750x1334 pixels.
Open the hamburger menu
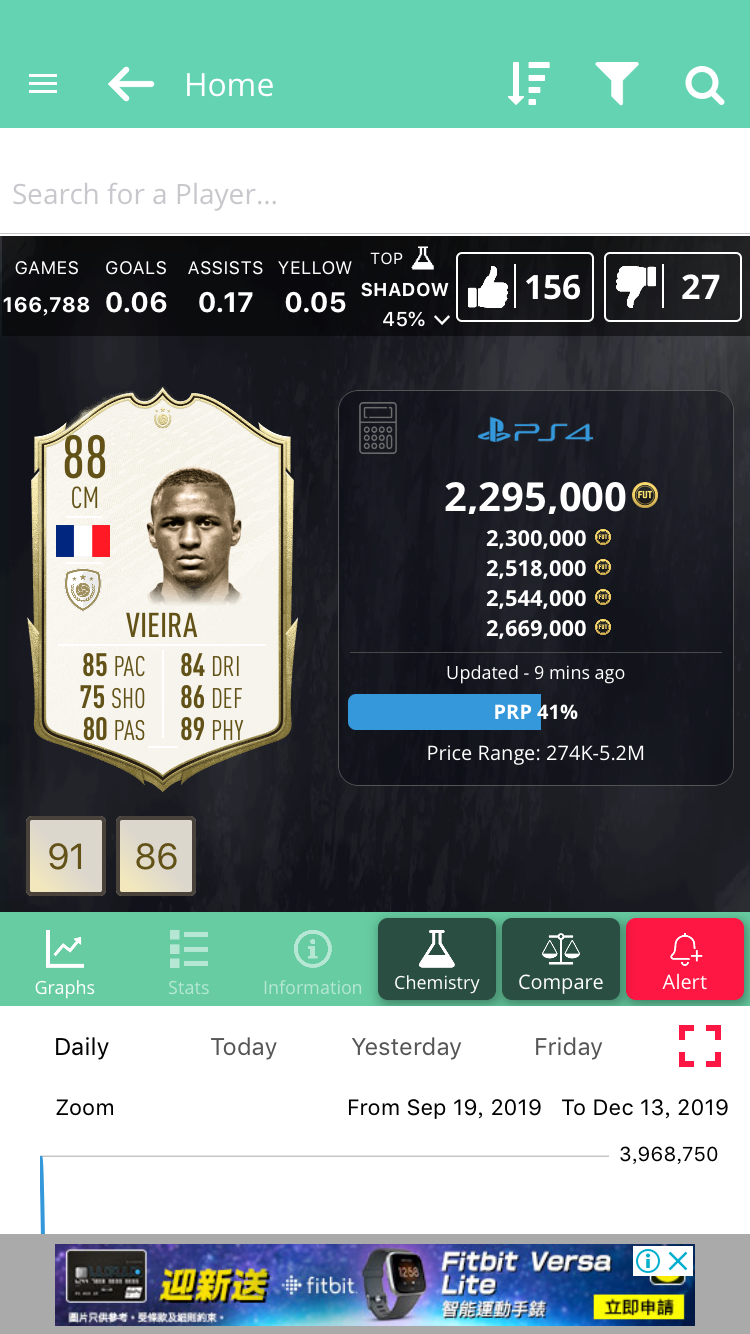[x=43, y=85]
